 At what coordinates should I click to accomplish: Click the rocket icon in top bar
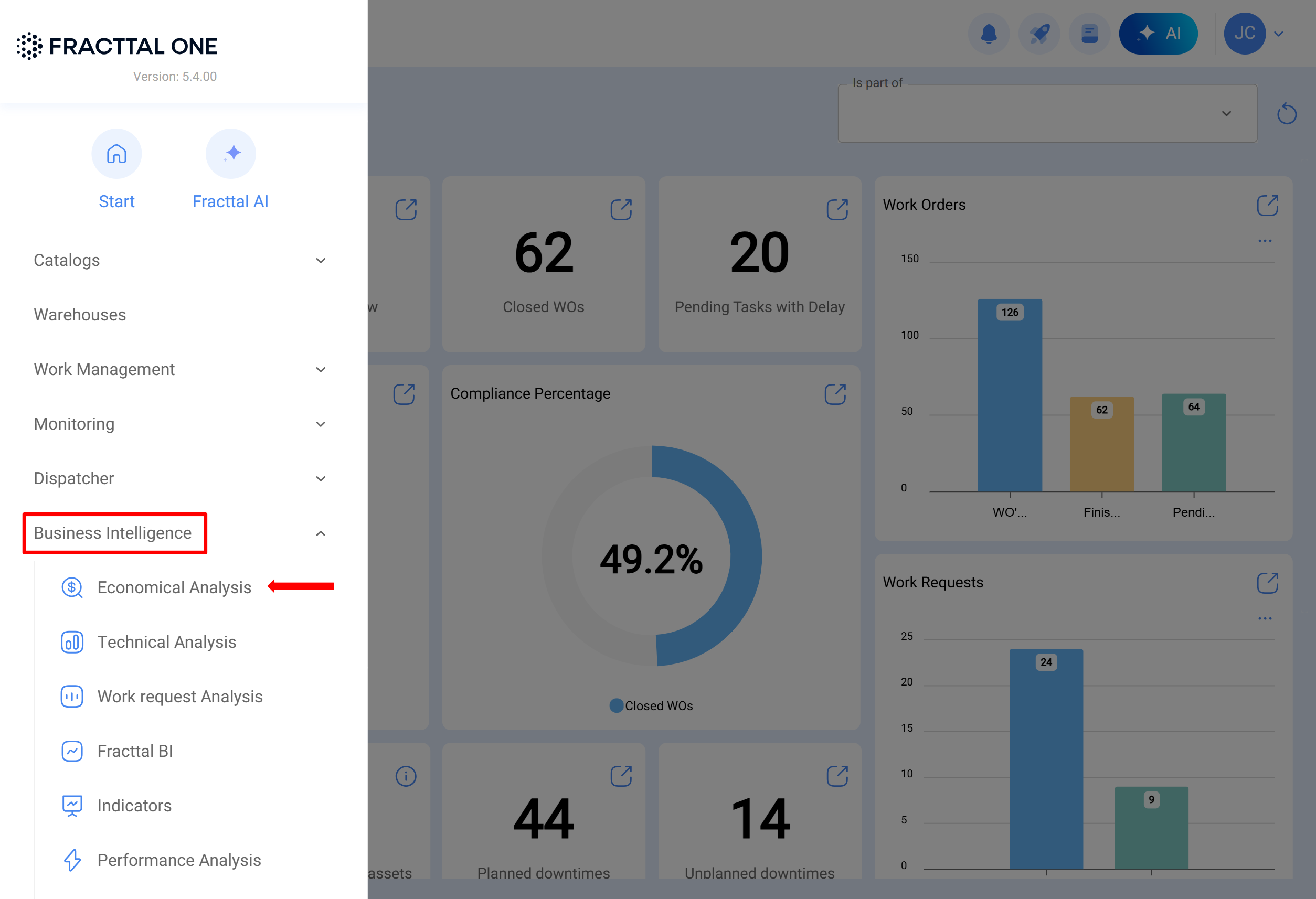click(x=1039, y=34)
